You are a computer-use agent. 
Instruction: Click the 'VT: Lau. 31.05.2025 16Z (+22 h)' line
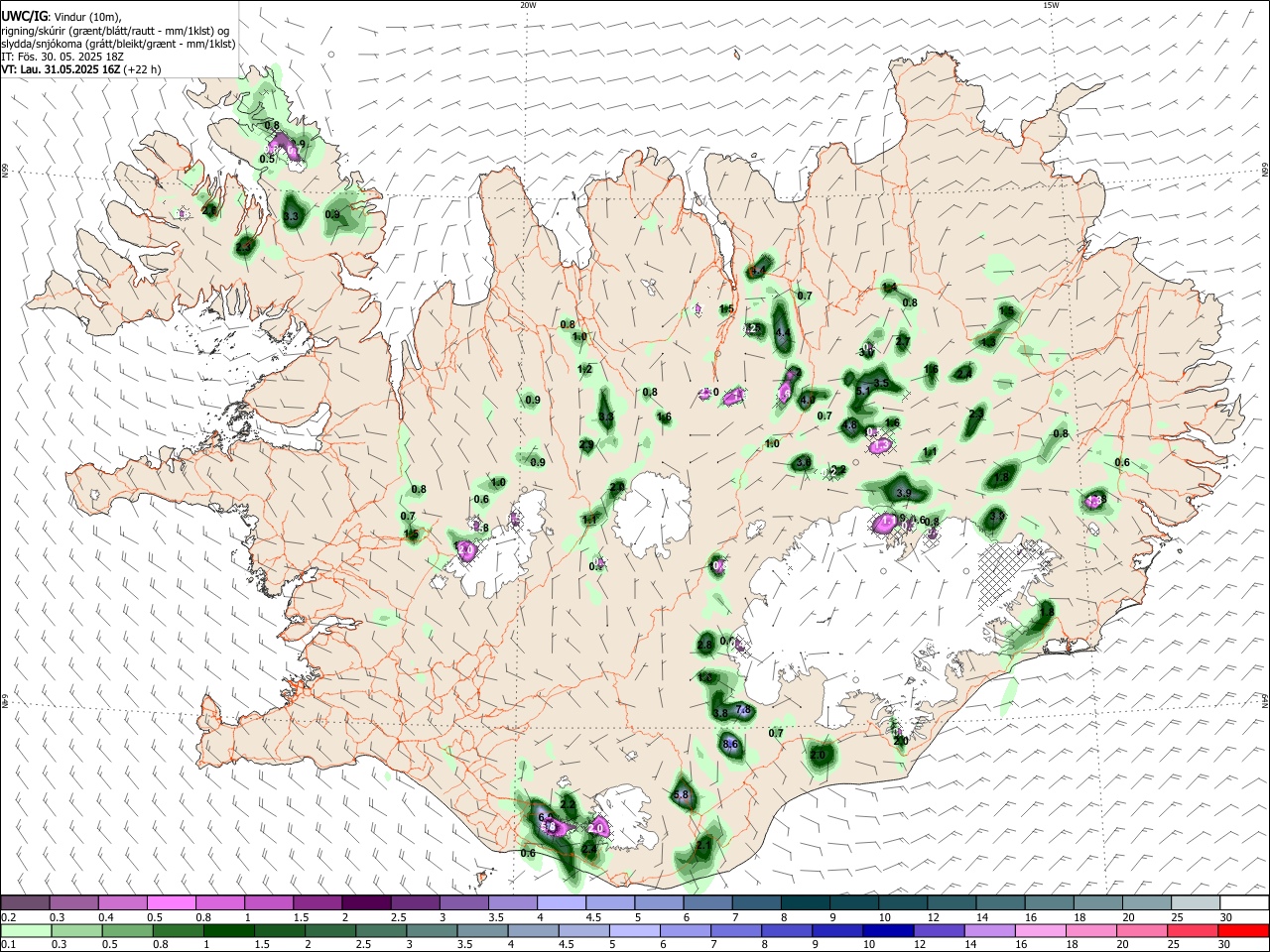81,69
